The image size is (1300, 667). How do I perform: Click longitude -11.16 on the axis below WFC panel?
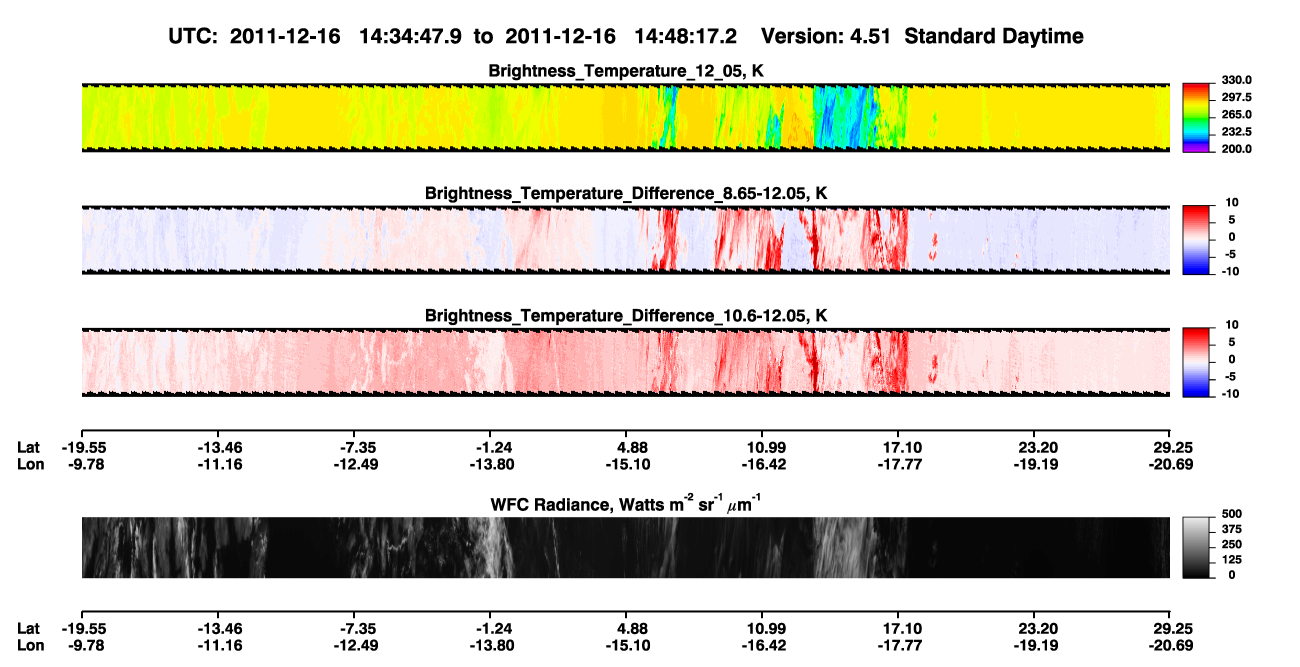218,645
